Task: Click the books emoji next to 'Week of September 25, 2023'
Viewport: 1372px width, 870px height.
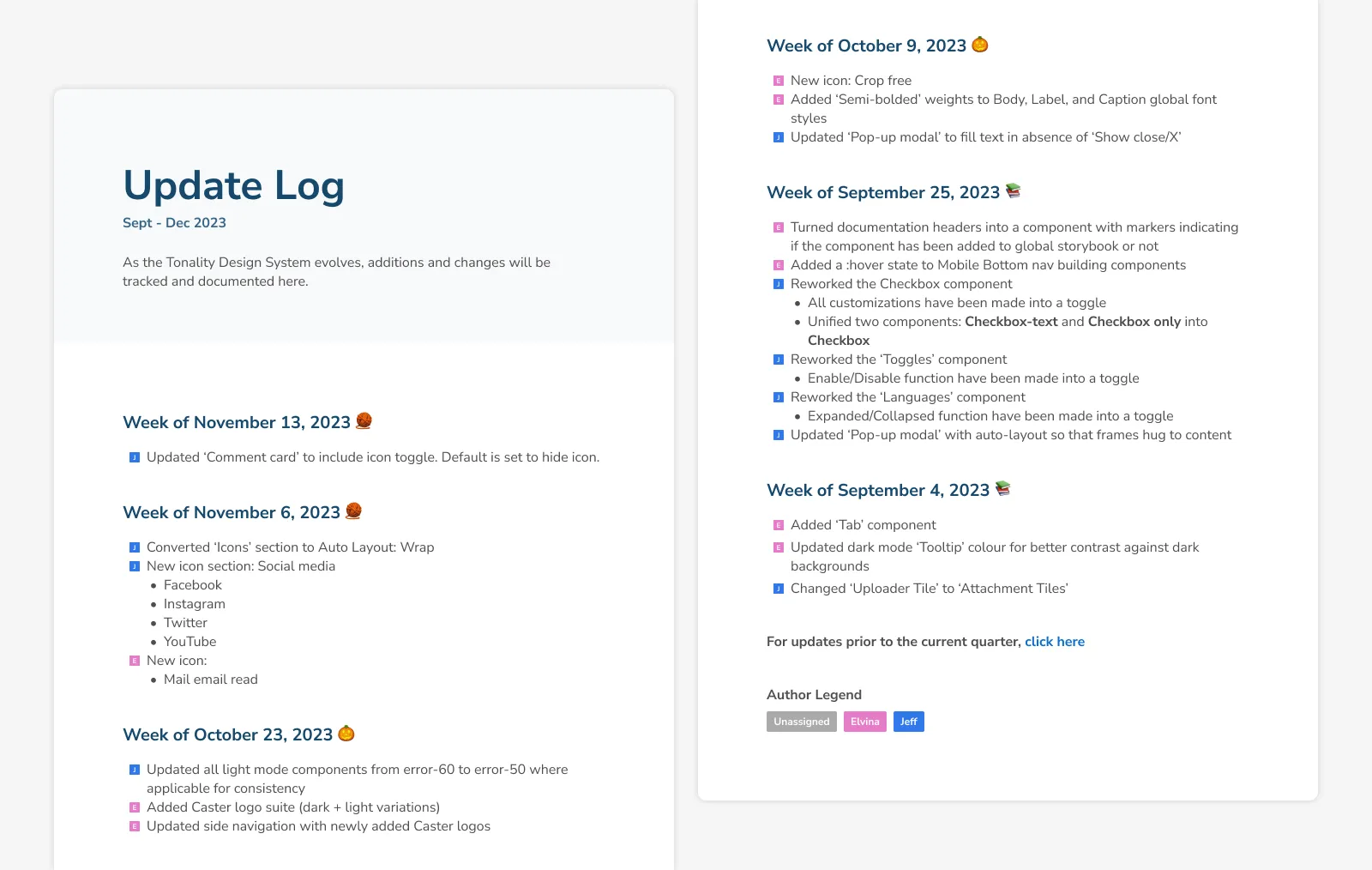Action: tap(1014, 191)
